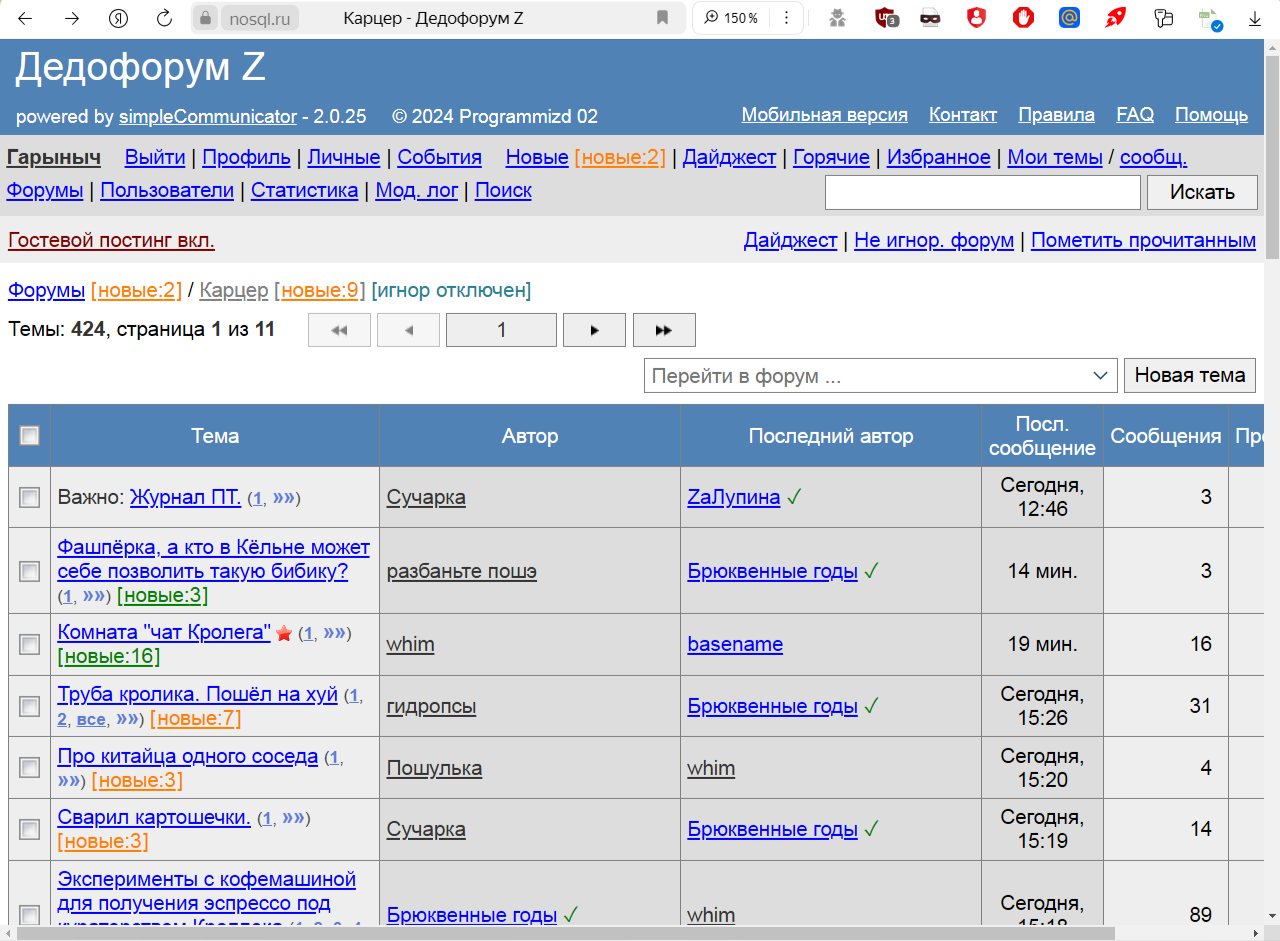Click the search text field beside Искать
Image resolution: width=1280 pixels, height=941 pixels.
pyautogui.click(x=982, y=192)
